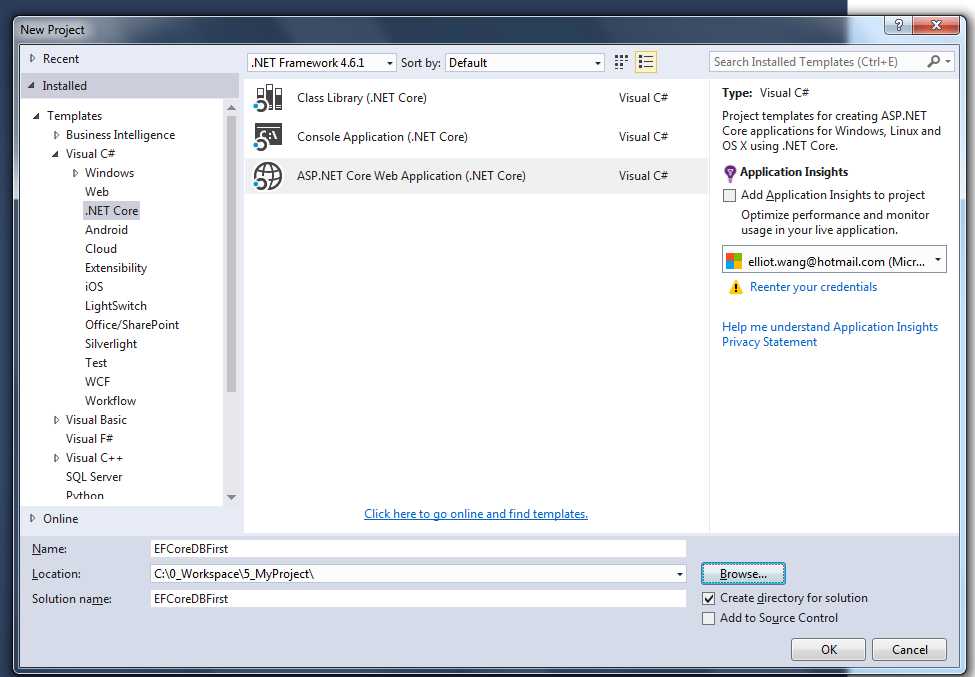
Task: Click the search magnifier icon
Action: click(933, 62)
